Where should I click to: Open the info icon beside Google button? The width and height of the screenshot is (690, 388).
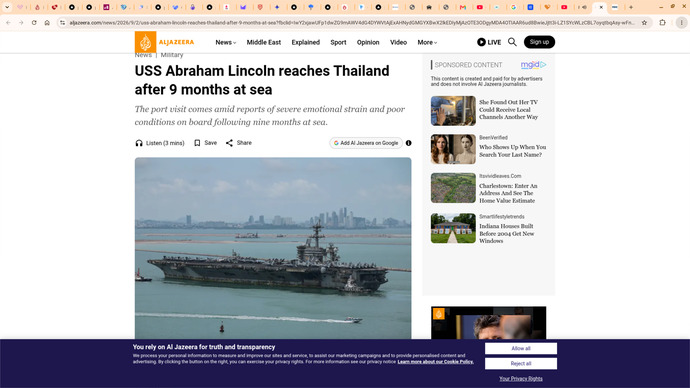coord(408,143)
